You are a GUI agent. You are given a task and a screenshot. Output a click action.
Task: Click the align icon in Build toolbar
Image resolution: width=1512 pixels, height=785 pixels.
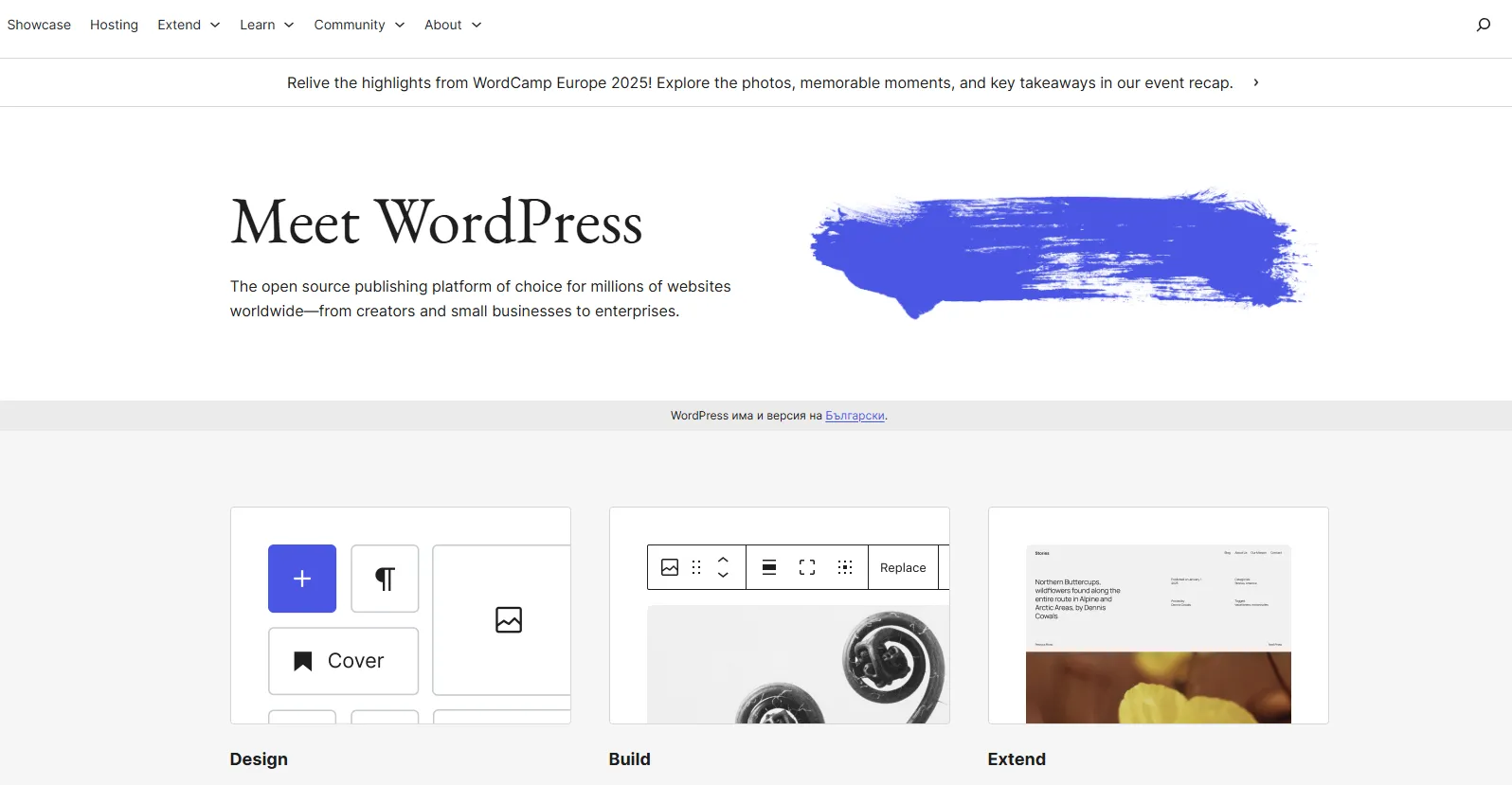(x=769, y=567)
